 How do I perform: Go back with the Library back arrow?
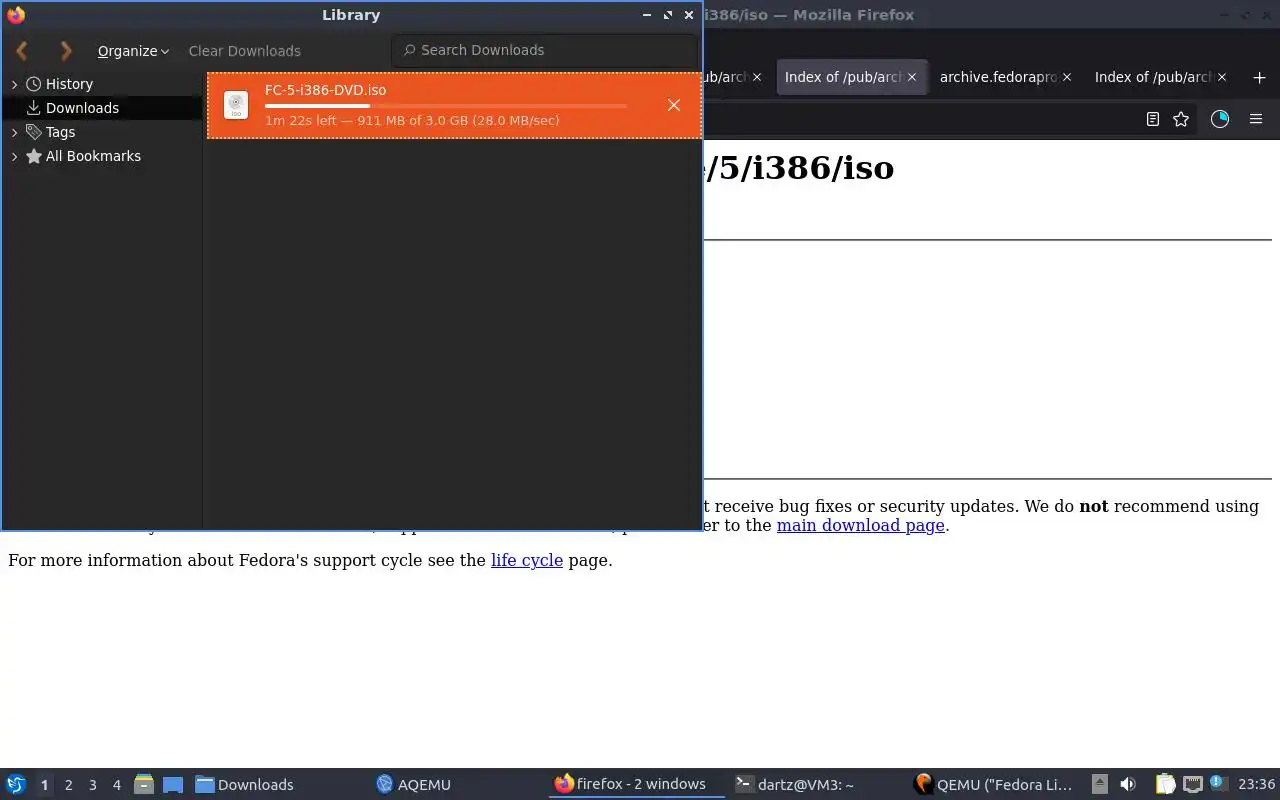click(22, 50)
